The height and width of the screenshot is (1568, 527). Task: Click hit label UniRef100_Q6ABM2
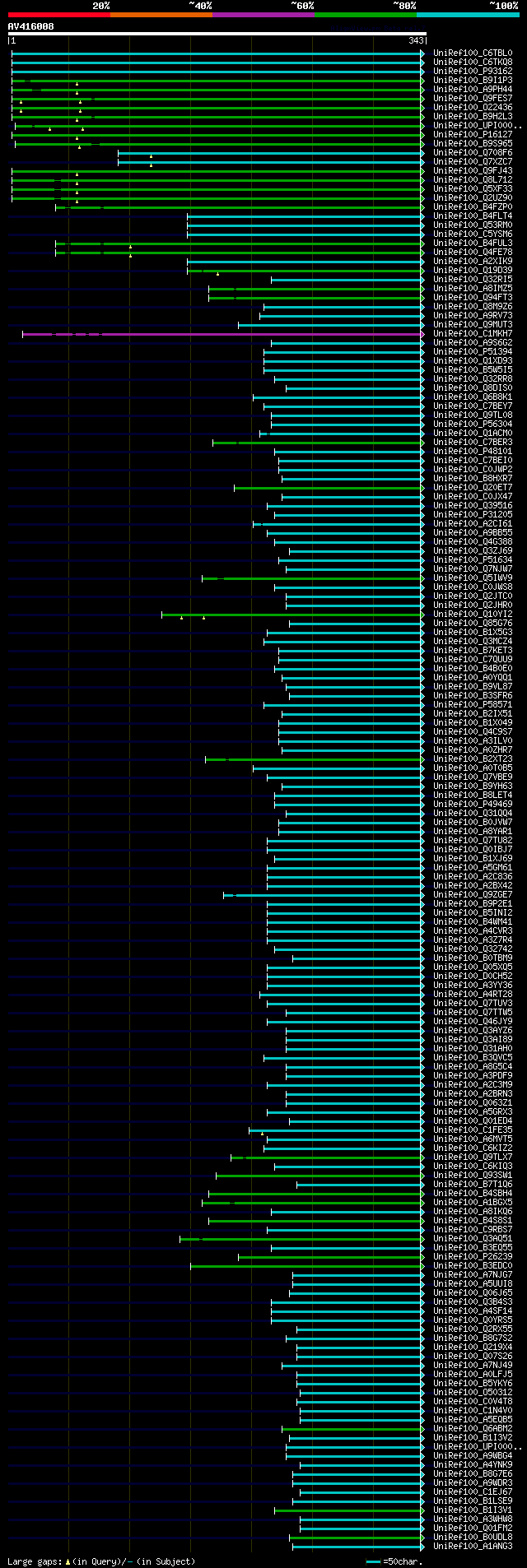tap(473, 1429)
